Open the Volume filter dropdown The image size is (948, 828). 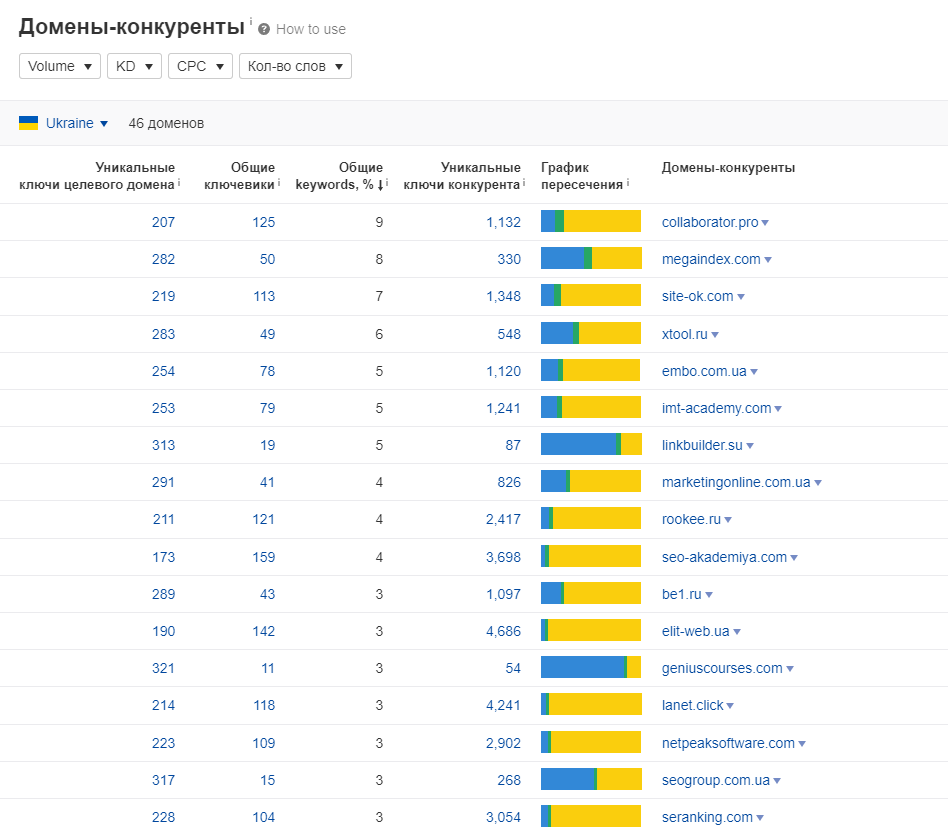(60, 66)
